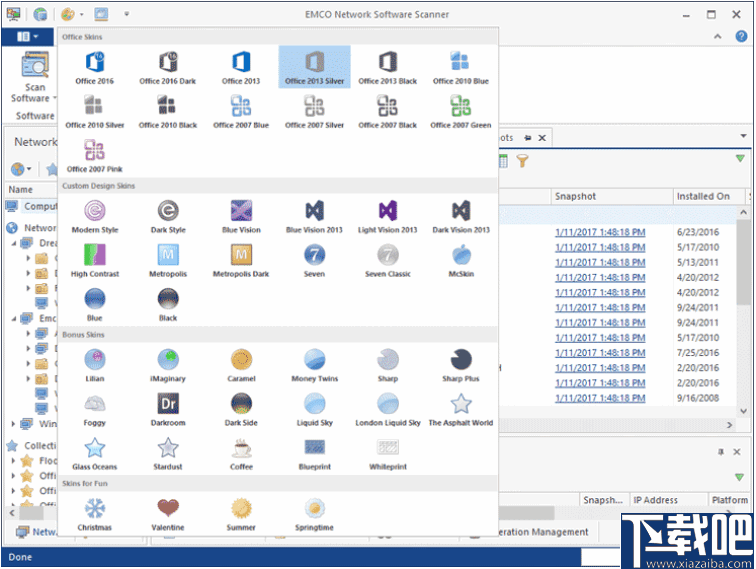Open snapshot link in the 9/16/2008 row
Screen dimensions: 756x569
click(600, 398)
